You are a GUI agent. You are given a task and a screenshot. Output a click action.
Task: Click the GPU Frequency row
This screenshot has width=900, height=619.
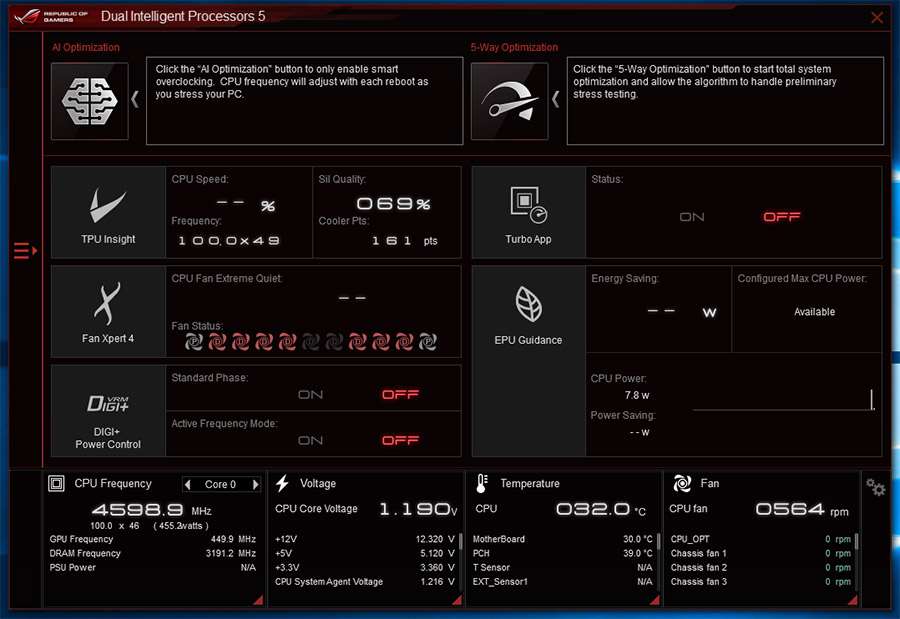coord(153,539)
